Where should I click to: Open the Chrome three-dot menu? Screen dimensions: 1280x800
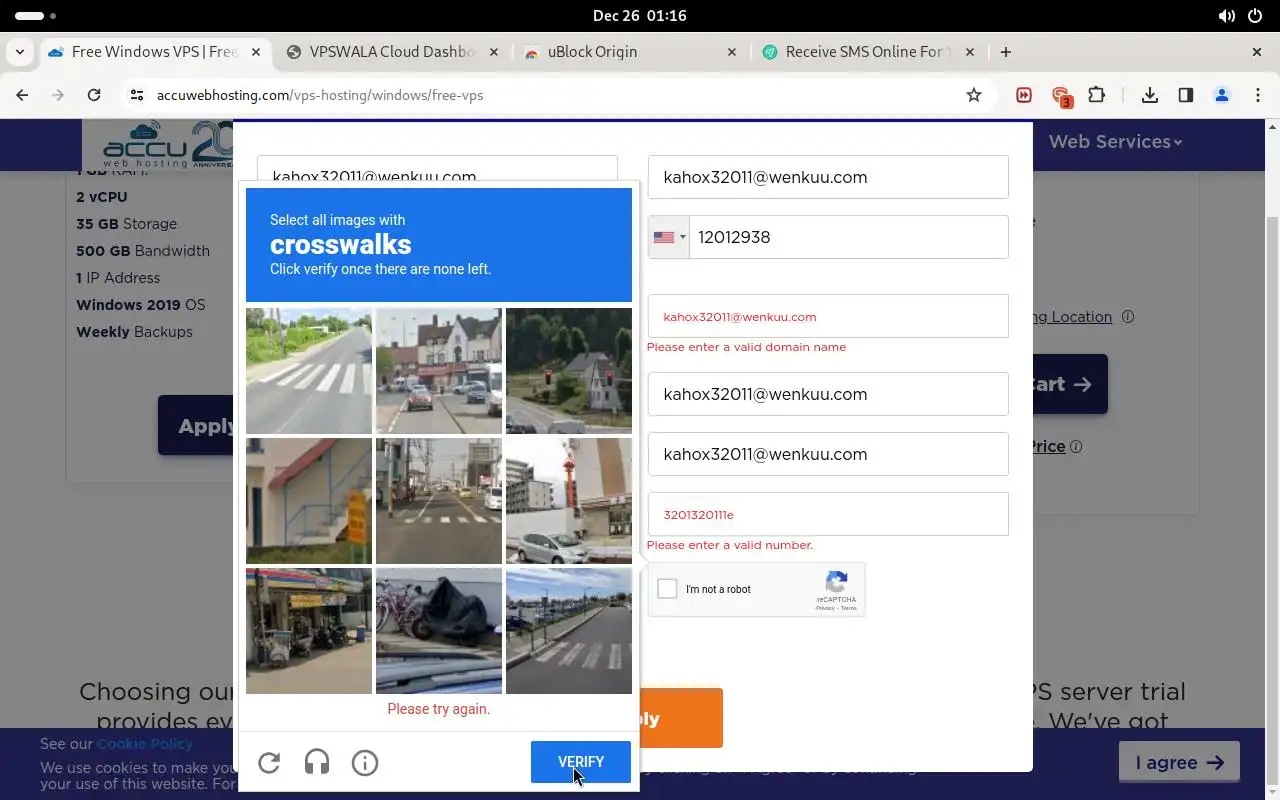pyautogui.click(x=1258, y=95)
